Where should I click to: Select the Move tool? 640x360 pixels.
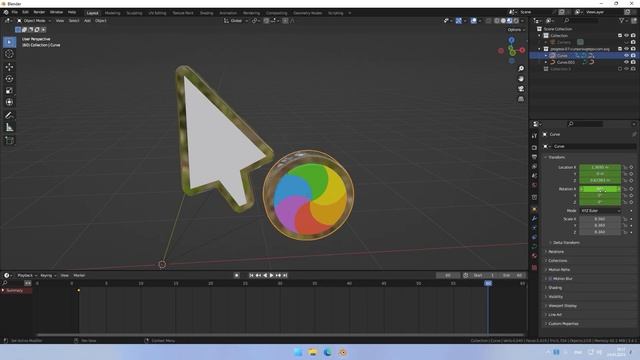(x=9, y=67)
